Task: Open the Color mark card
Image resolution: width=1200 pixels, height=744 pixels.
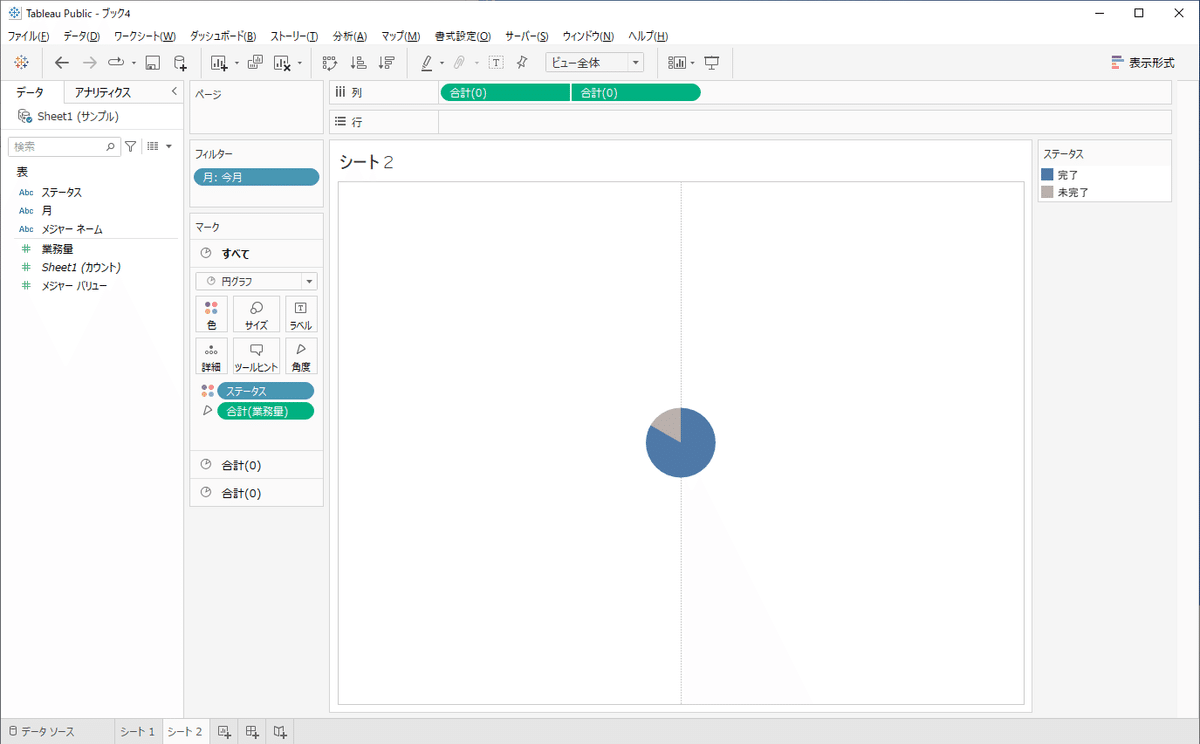Action: (x=211, y=314)
